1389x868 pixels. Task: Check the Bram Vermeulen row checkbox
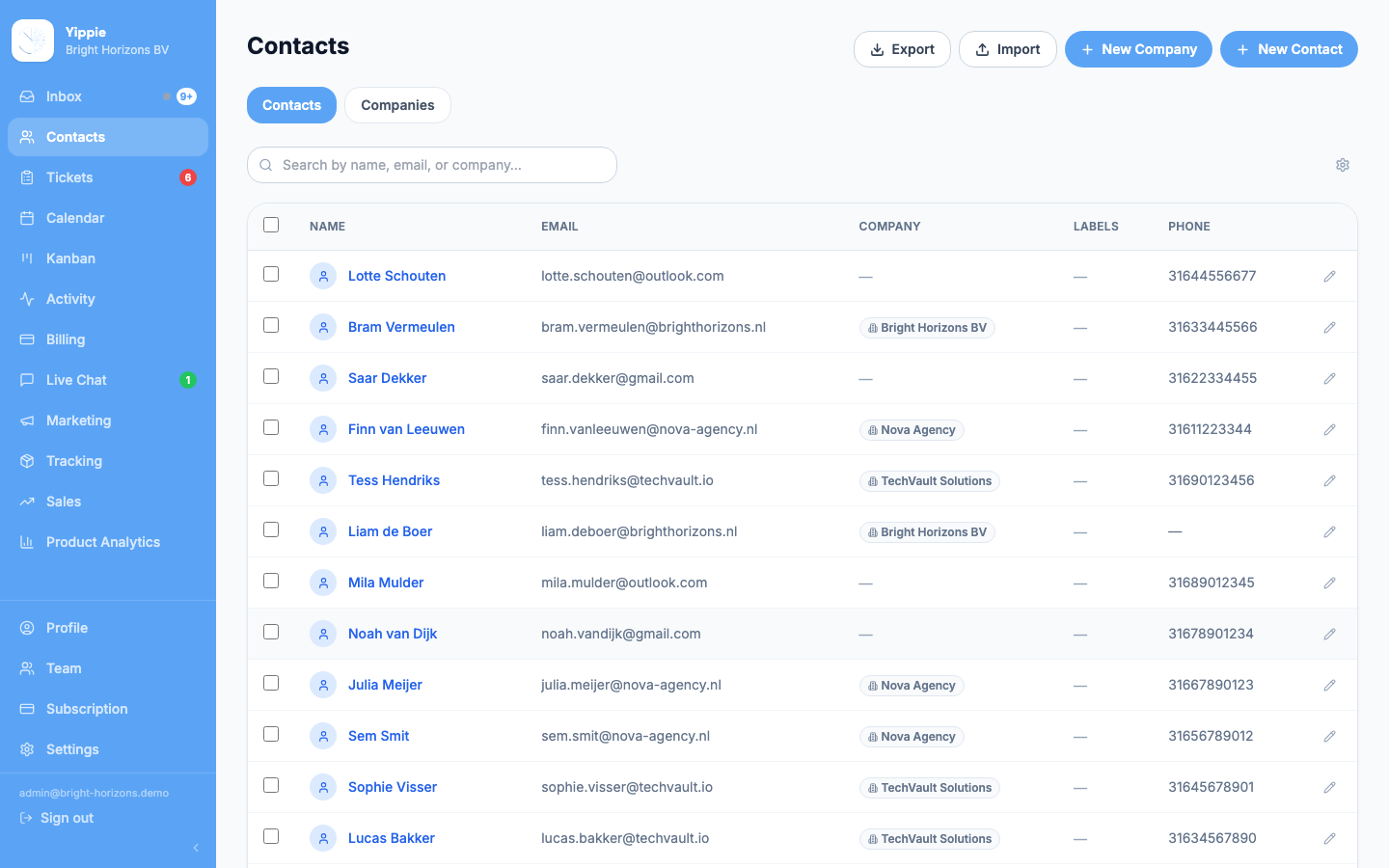click(x=271, y=325)
